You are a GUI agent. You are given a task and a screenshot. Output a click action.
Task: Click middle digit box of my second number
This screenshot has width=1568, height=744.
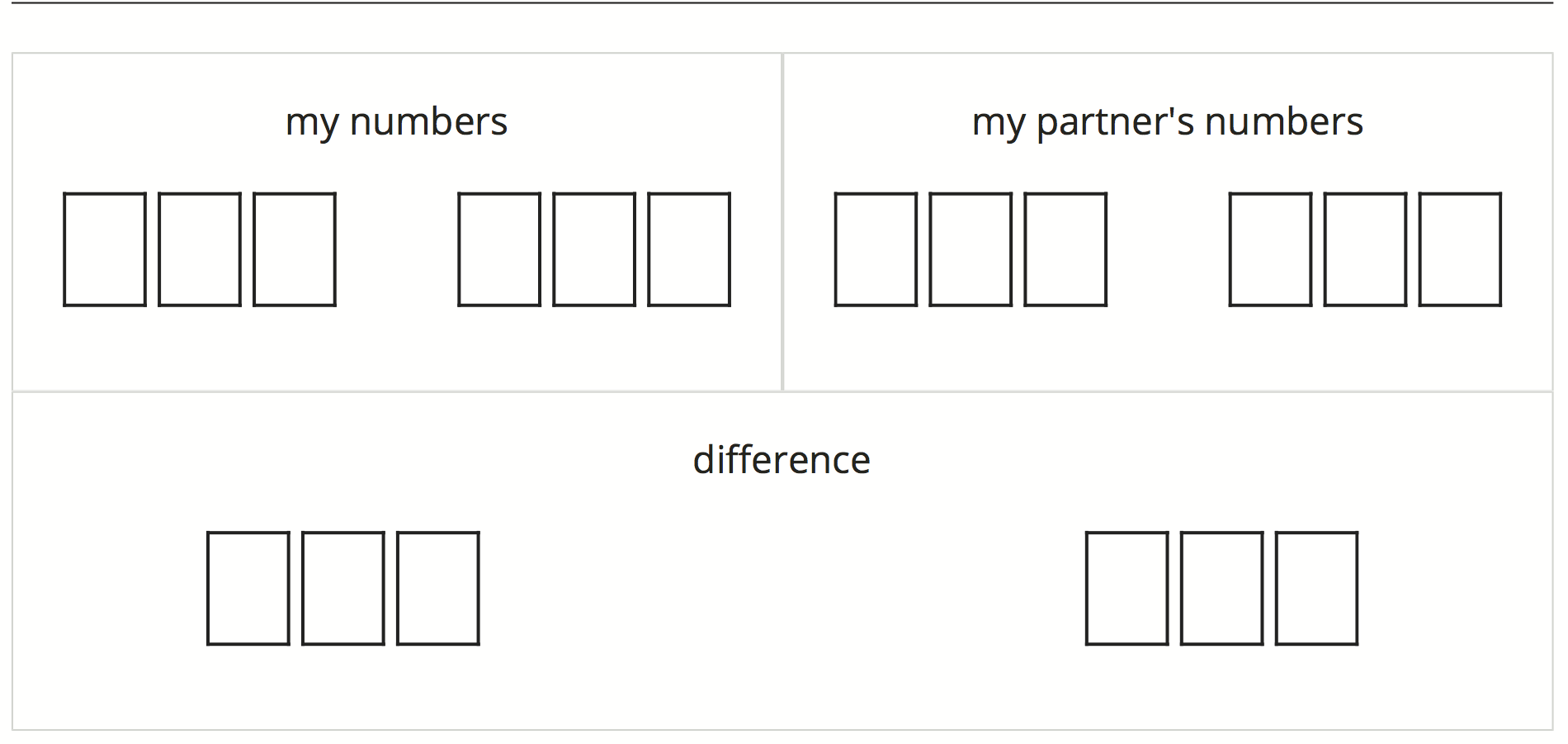pyautogui.click(x=594, y=249)
